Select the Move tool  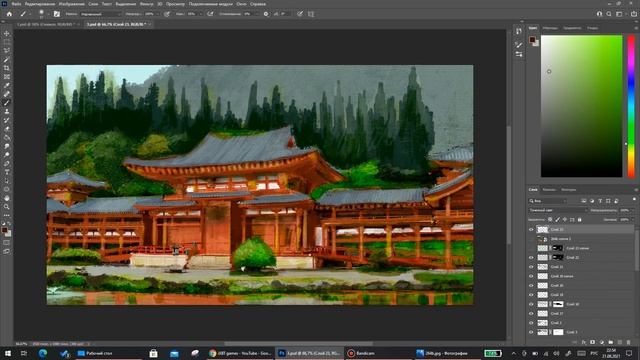click(7, 33)
